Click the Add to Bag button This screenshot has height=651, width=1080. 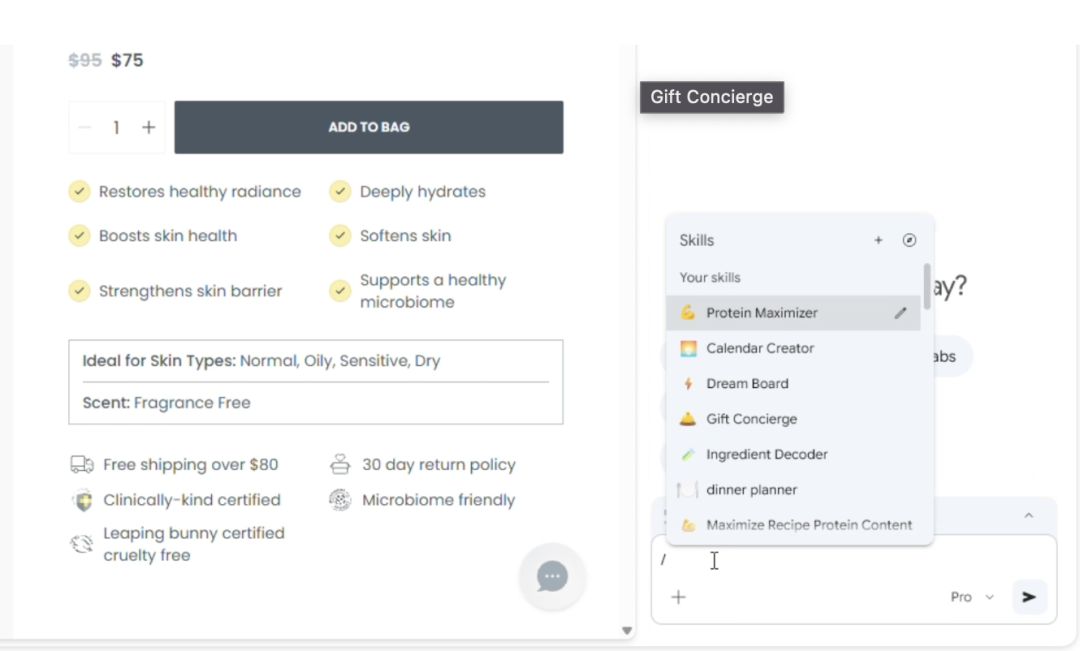(368, 127)
